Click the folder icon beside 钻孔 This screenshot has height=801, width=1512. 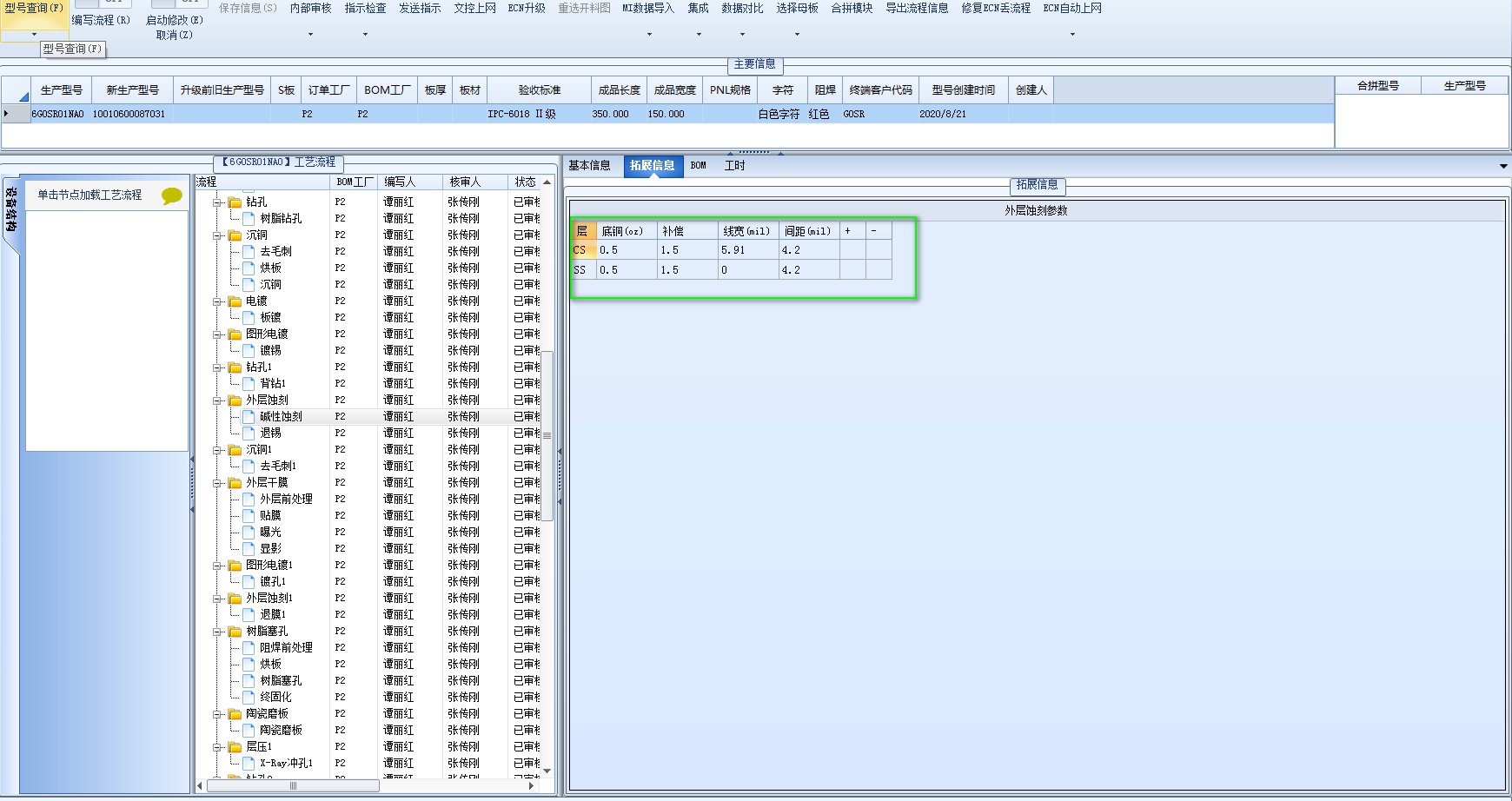pyautogui.click(x=235, y=202)
